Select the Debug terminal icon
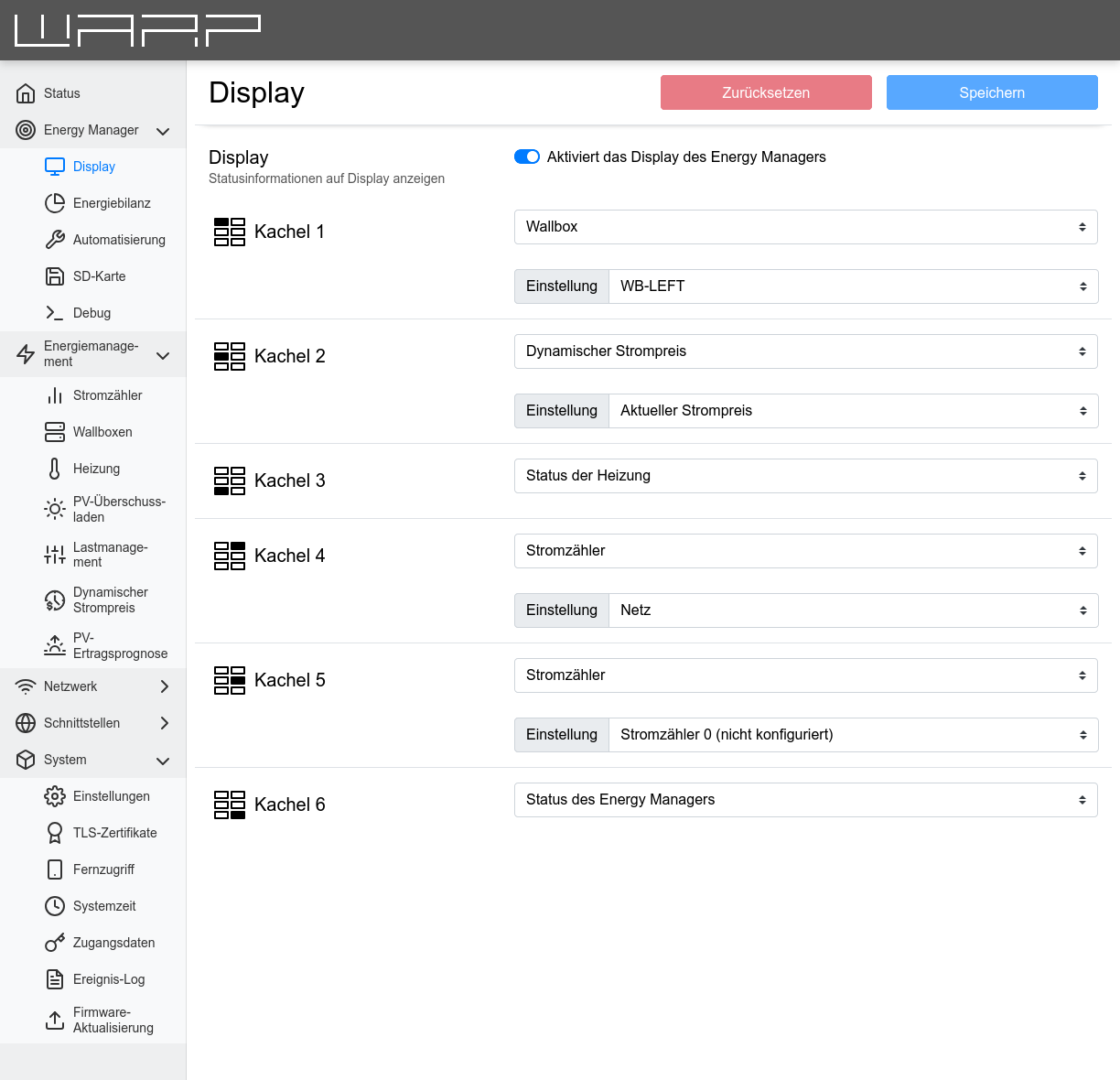1120x1080 pixels. (x=55, y=312)
